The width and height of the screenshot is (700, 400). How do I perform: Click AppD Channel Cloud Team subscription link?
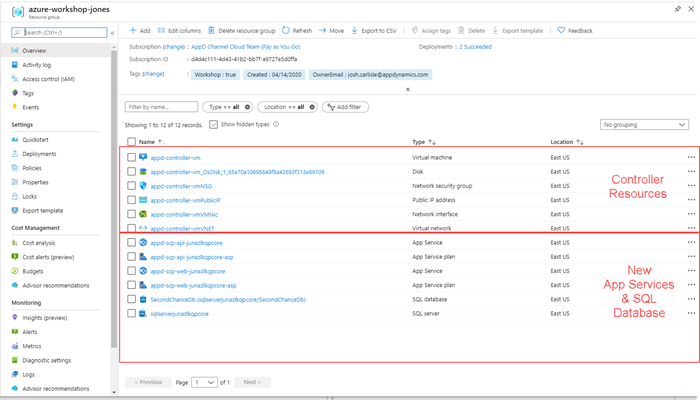pyautogui.click(x=246, y=47)
